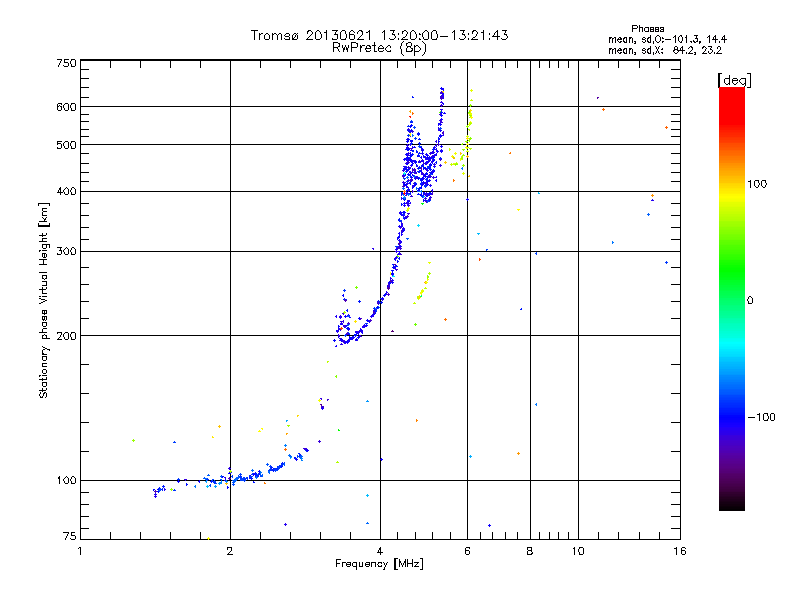Click the x-axis '2' tick label
The width and height of the screenshot is (800, 600).
(230, 551)
